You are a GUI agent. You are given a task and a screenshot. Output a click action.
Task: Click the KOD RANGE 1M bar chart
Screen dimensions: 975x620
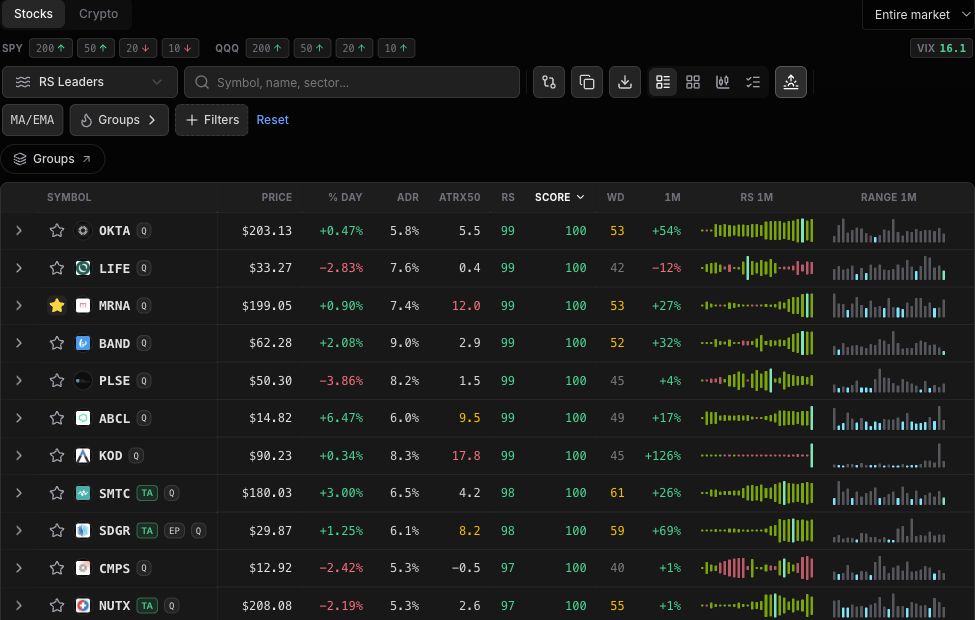[889, 455]
